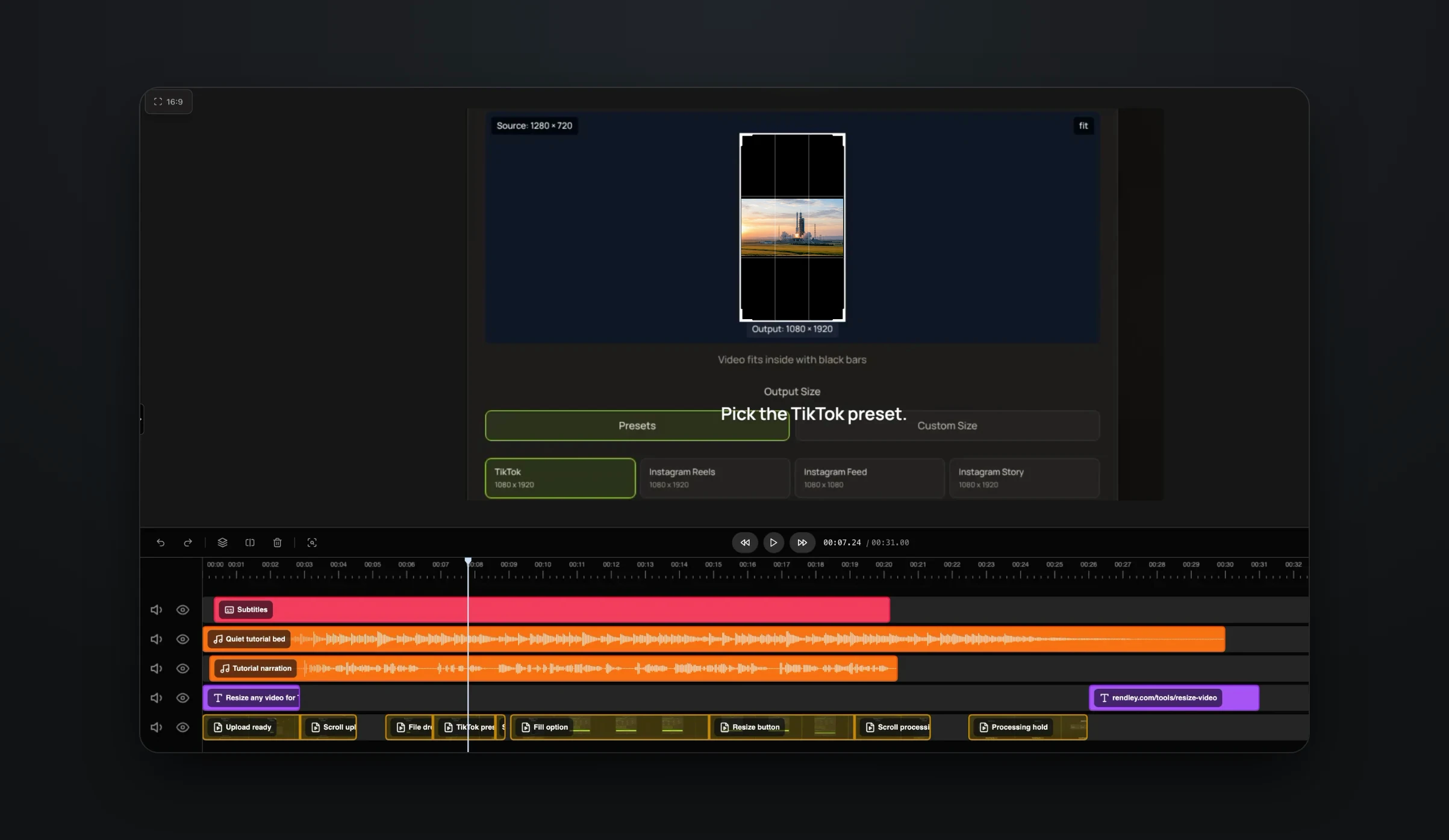This screenshot has width=1449, height=840.
Task: Select the Upload ready clip
Action: [x=251, y=727]
